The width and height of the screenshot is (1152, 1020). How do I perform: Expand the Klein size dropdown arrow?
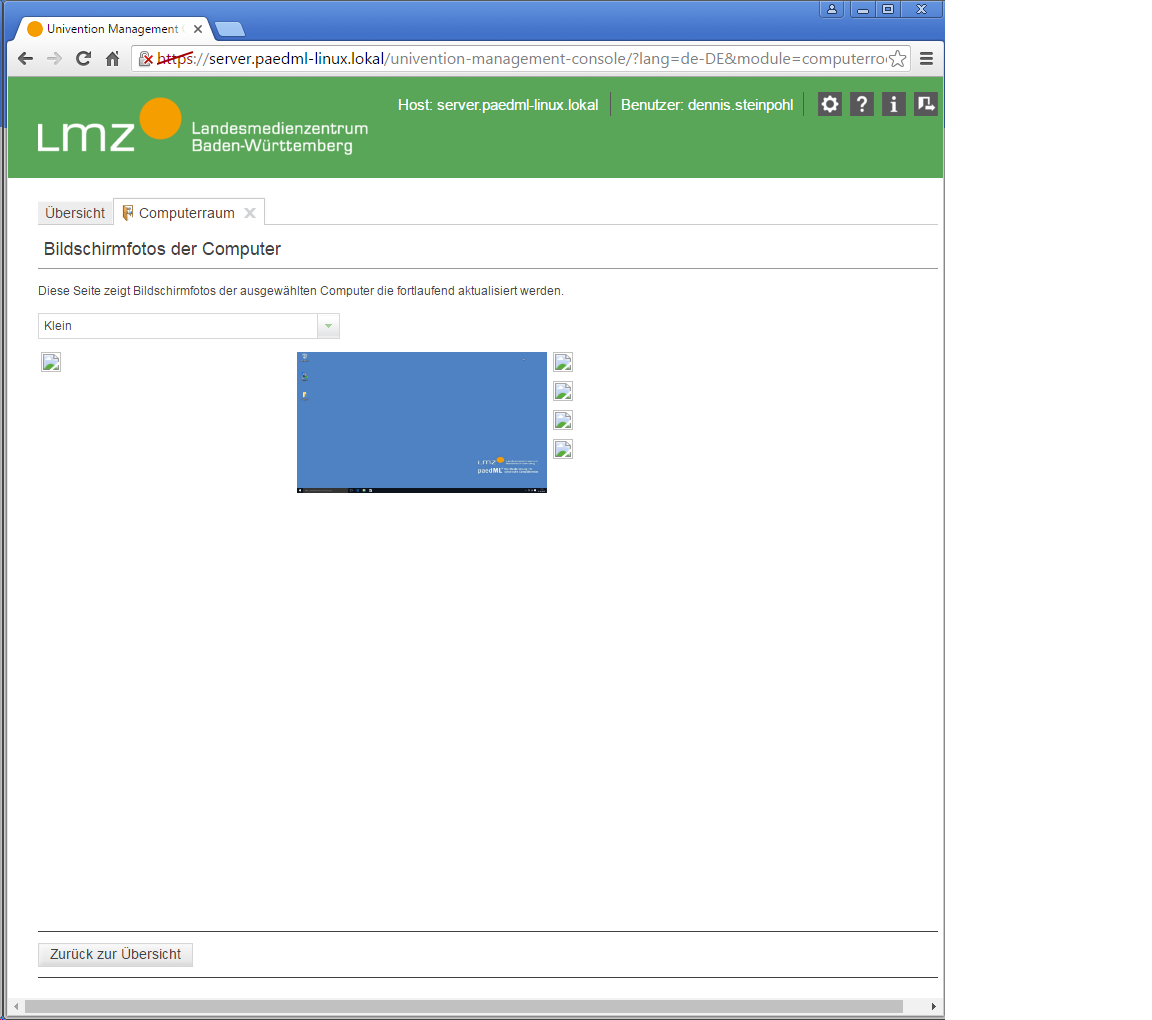328,326
